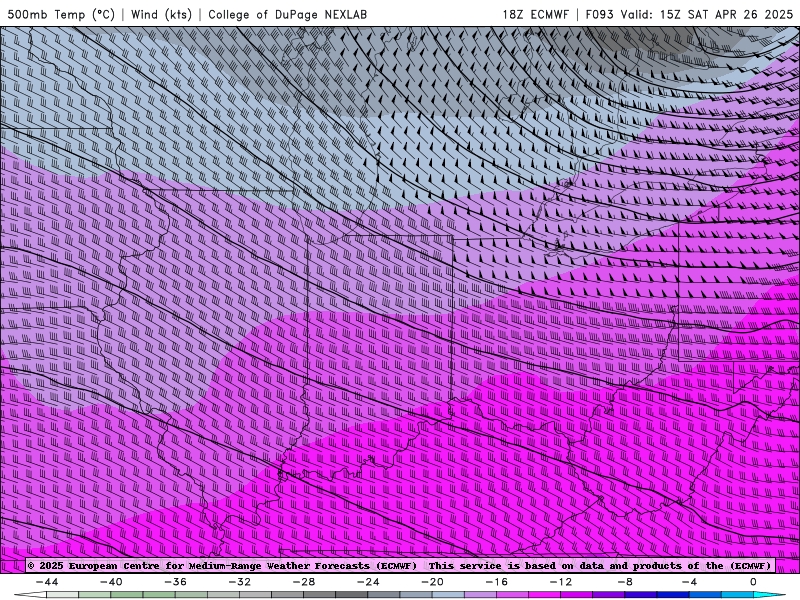This screenshot has height=600, width=800.
Task: Click the -44 colorbar label
Action: click(x=47, y=582)
